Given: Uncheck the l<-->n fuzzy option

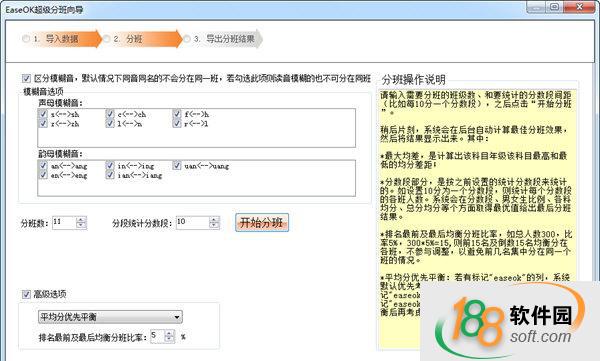Looking at the screenshot, I should (110, 123).
